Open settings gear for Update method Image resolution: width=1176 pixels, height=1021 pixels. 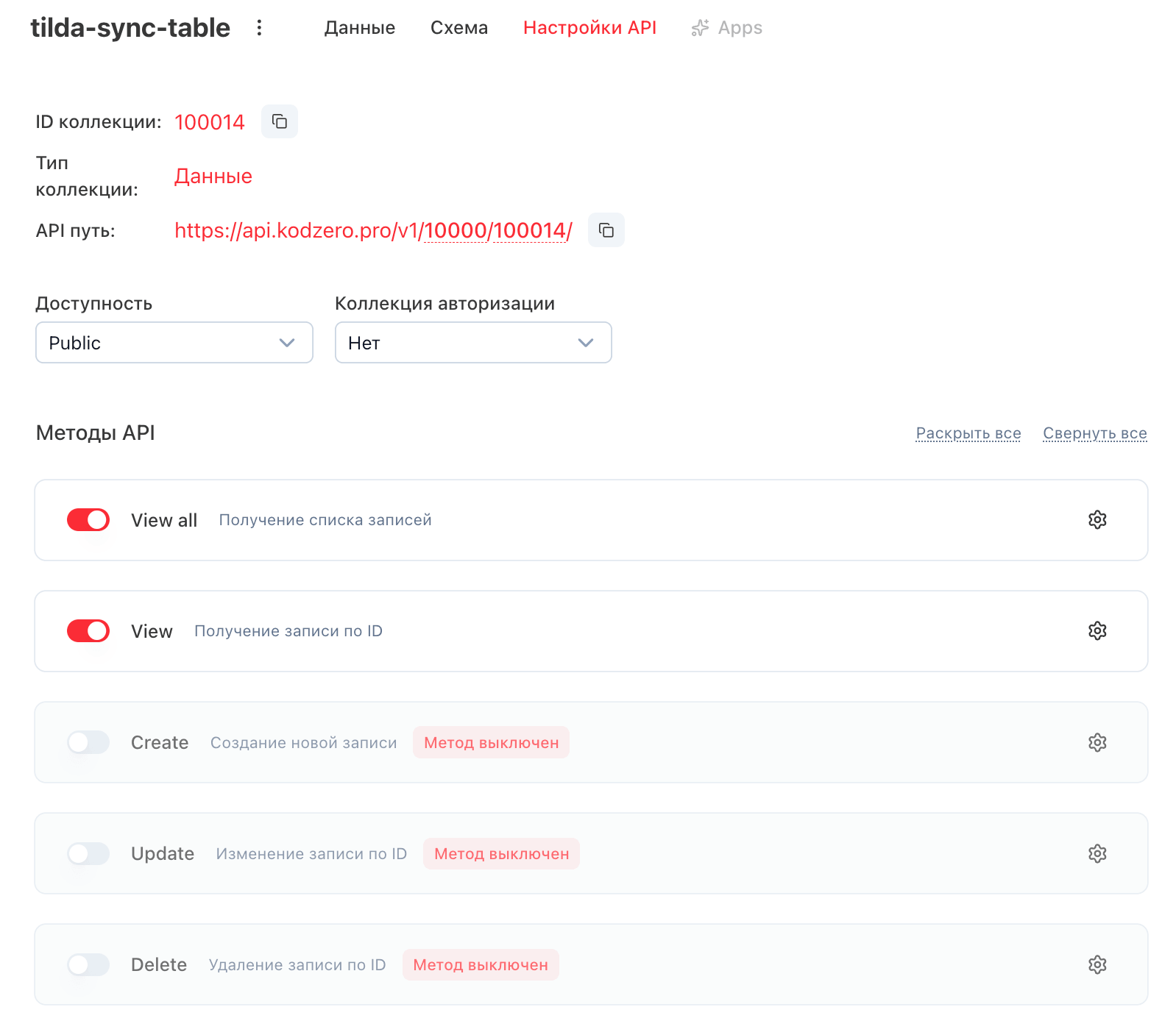(x=1097, y=853)
